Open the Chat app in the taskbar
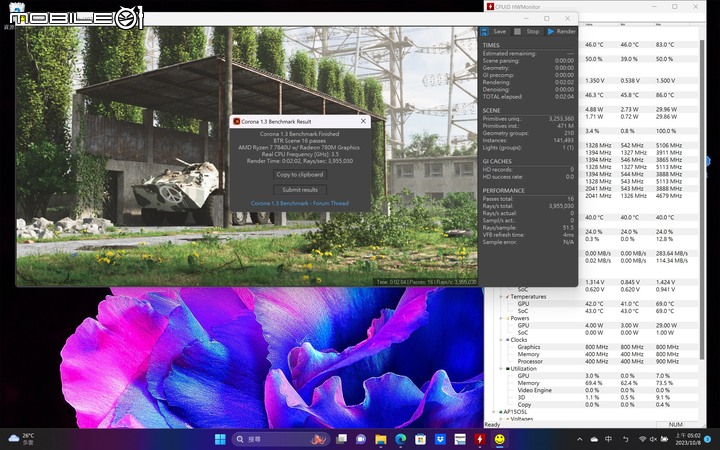Screen dimensions: 720x450 [x=361, y=439]
